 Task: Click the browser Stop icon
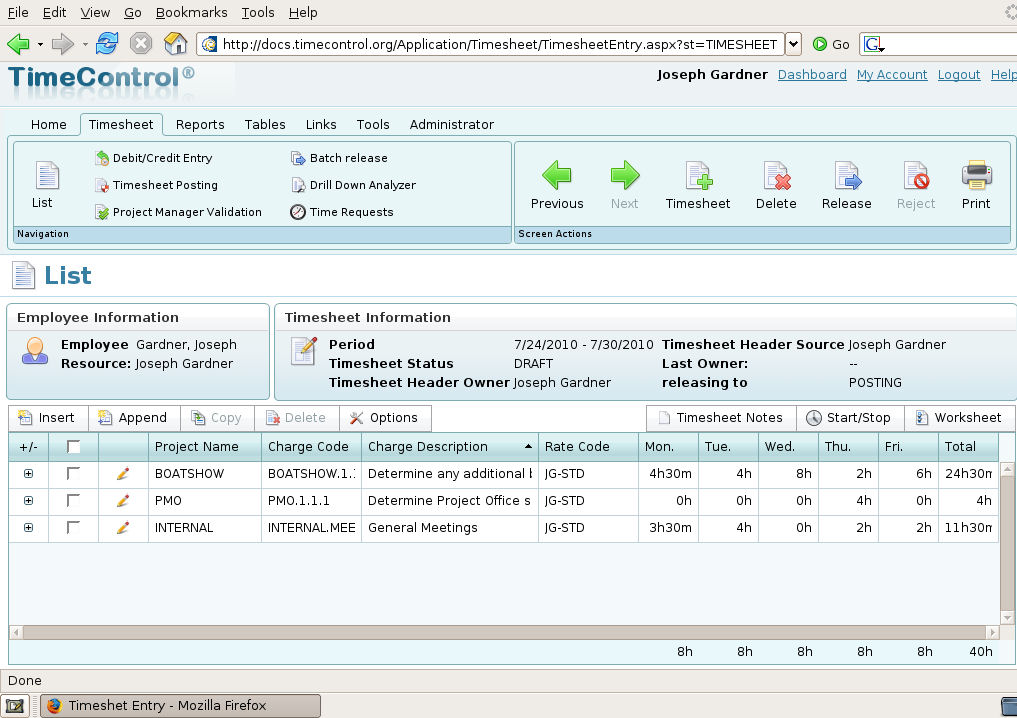pos(141,44)
